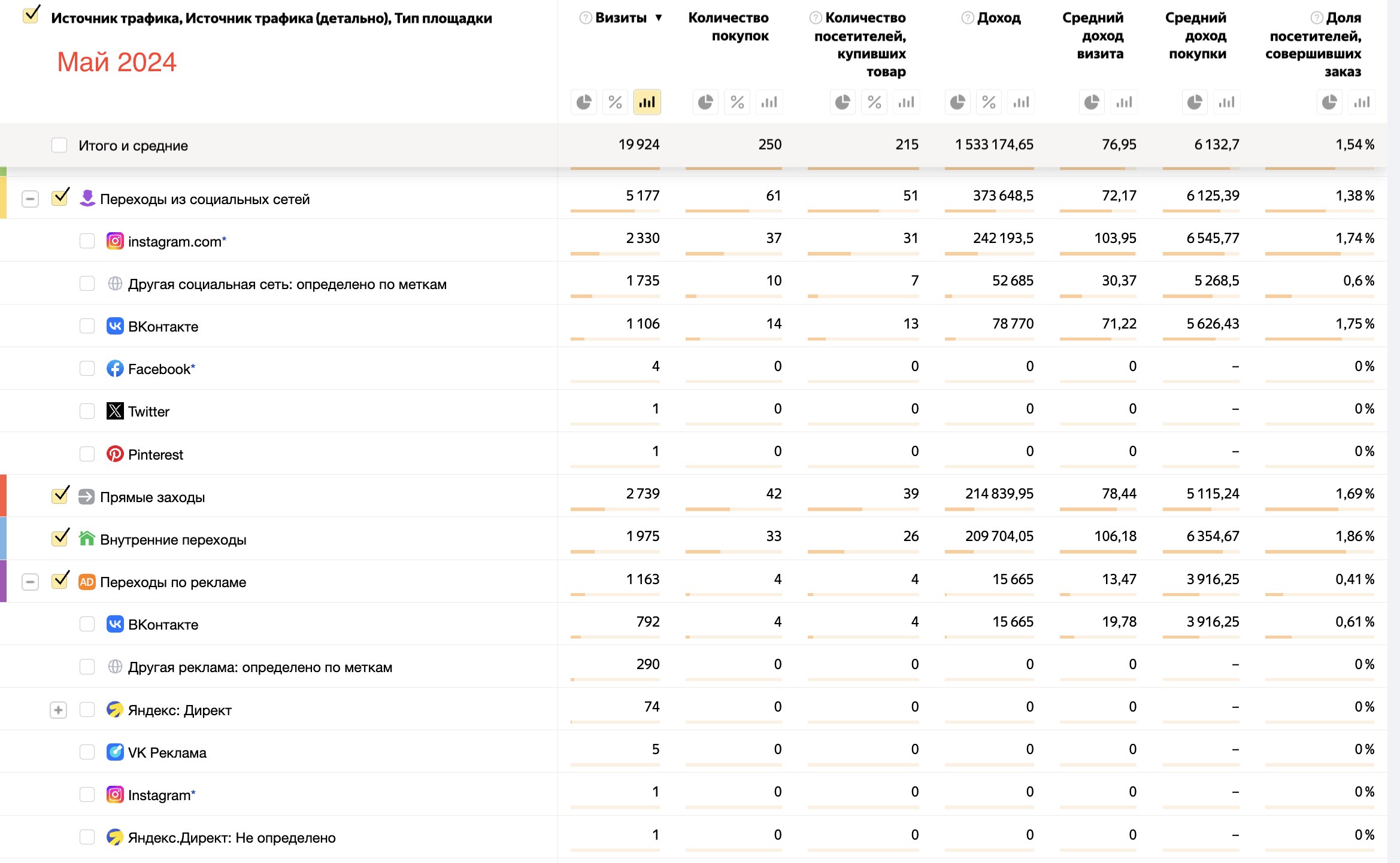Collapse the Переходы из социальных сетей group
Image resolution: width=1400 pixels, height=863 pixels.
point(30,199)
